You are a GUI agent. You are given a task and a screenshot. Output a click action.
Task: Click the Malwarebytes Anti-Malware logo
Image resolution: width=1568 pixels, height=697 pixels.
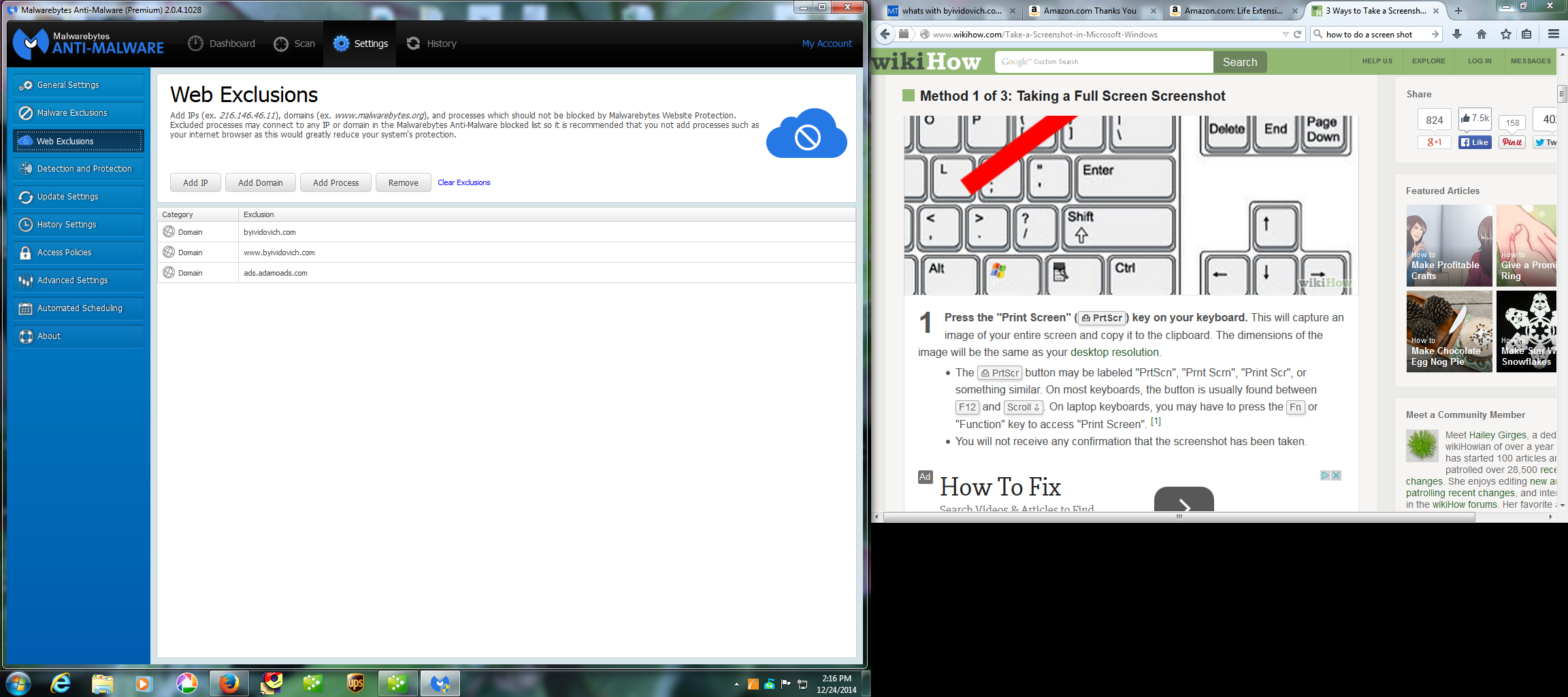coord(88,43)
